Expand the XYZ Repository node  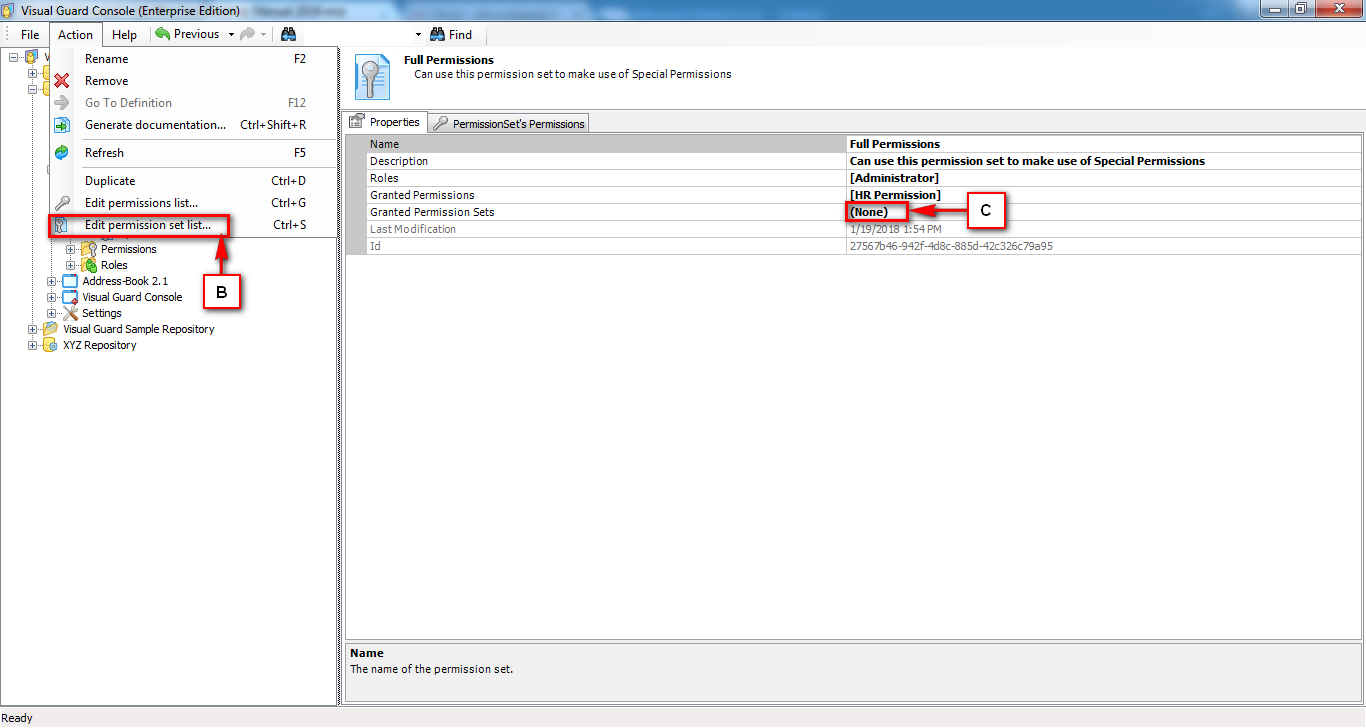33,345
